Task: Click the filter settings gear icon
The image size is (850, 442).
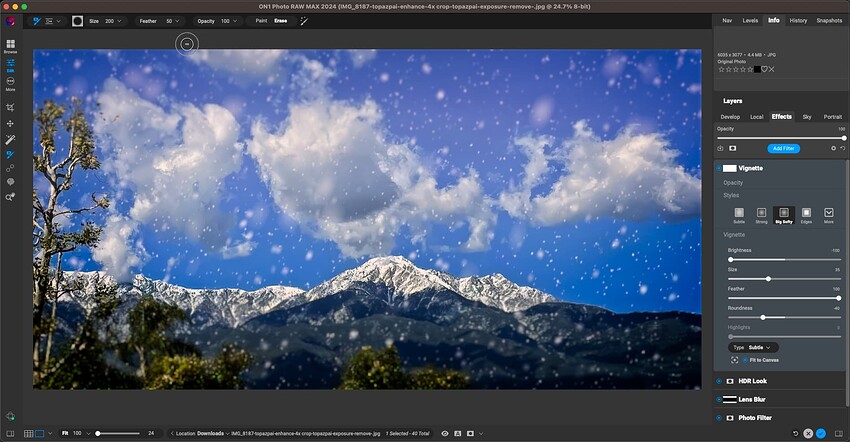Action: [x=833, y=148]
